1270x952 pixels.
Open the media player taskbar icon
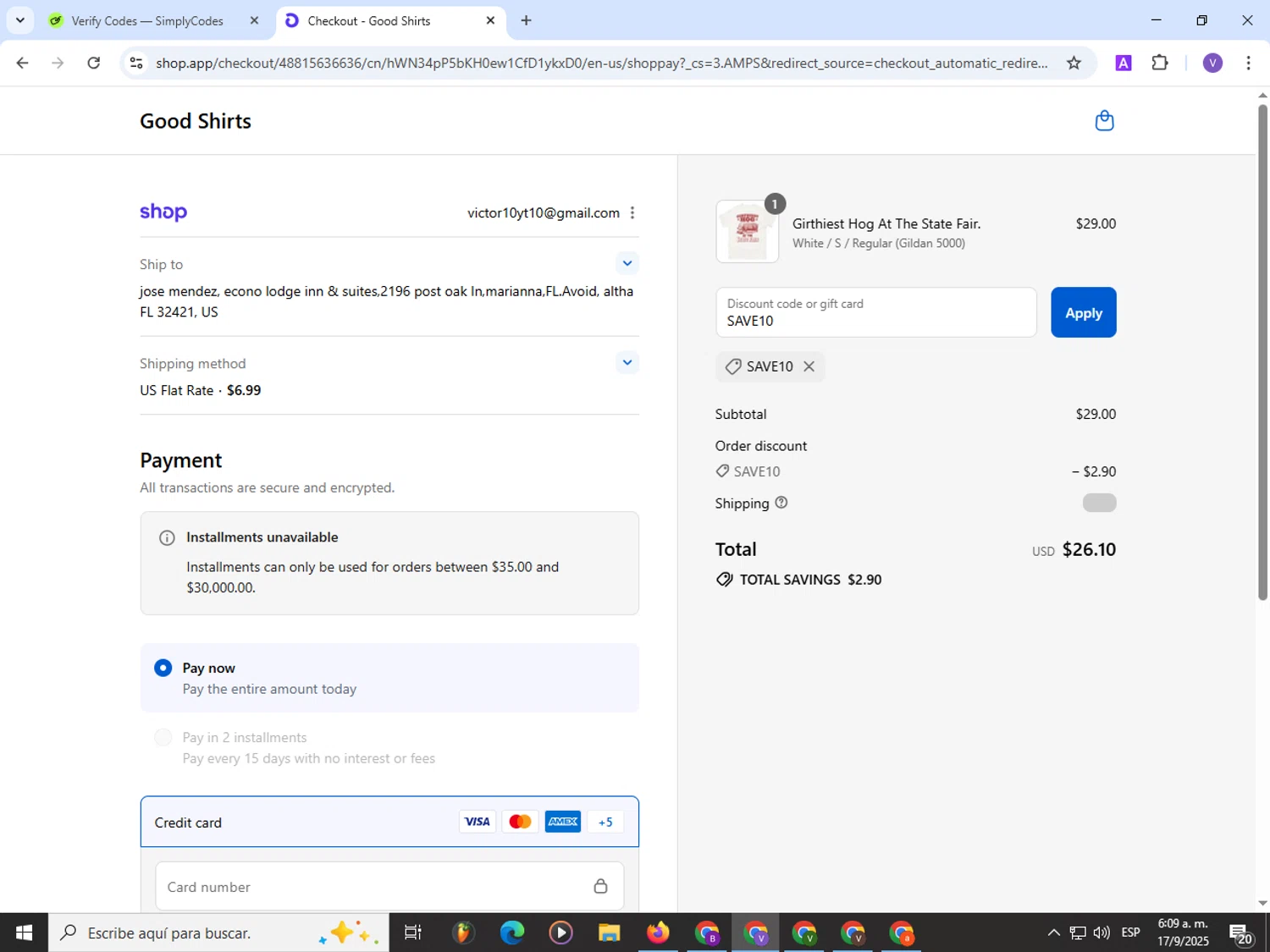[x=560, y=933]
